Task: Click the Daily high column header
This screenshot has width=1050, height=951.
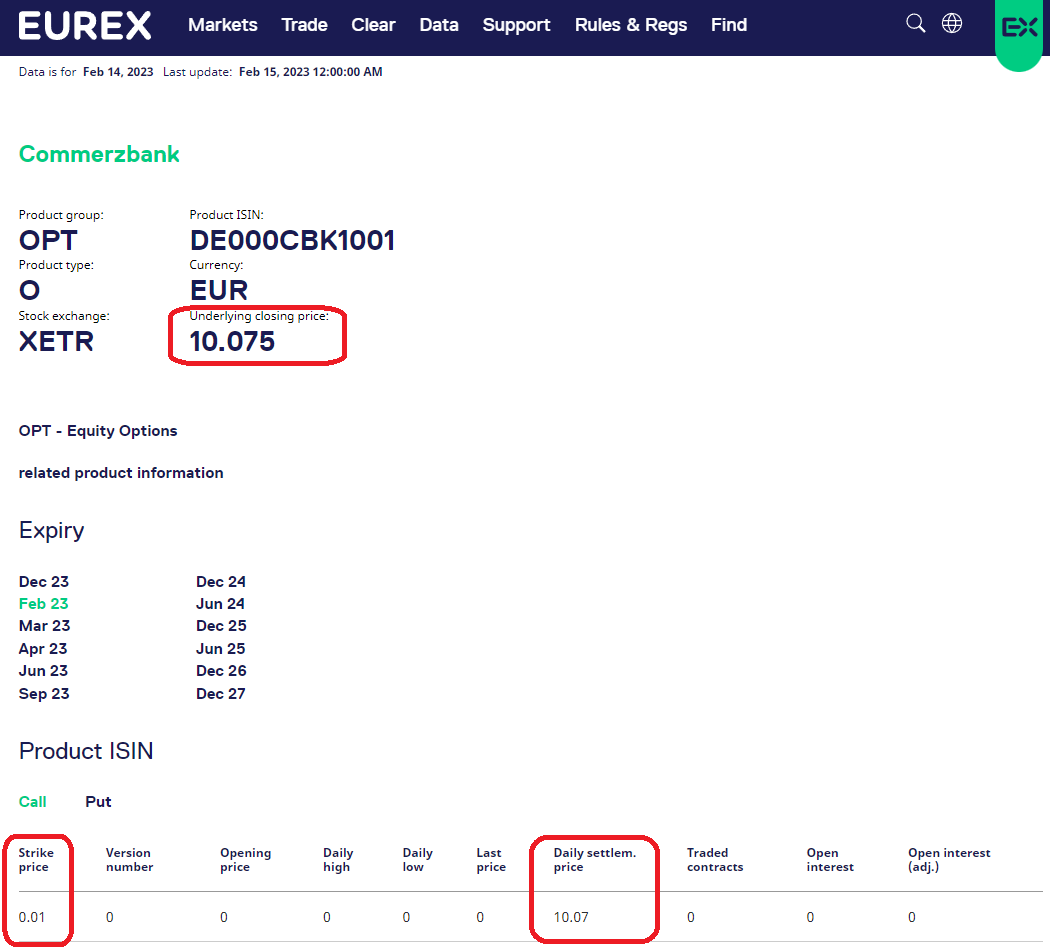Action: click(338, 859)
